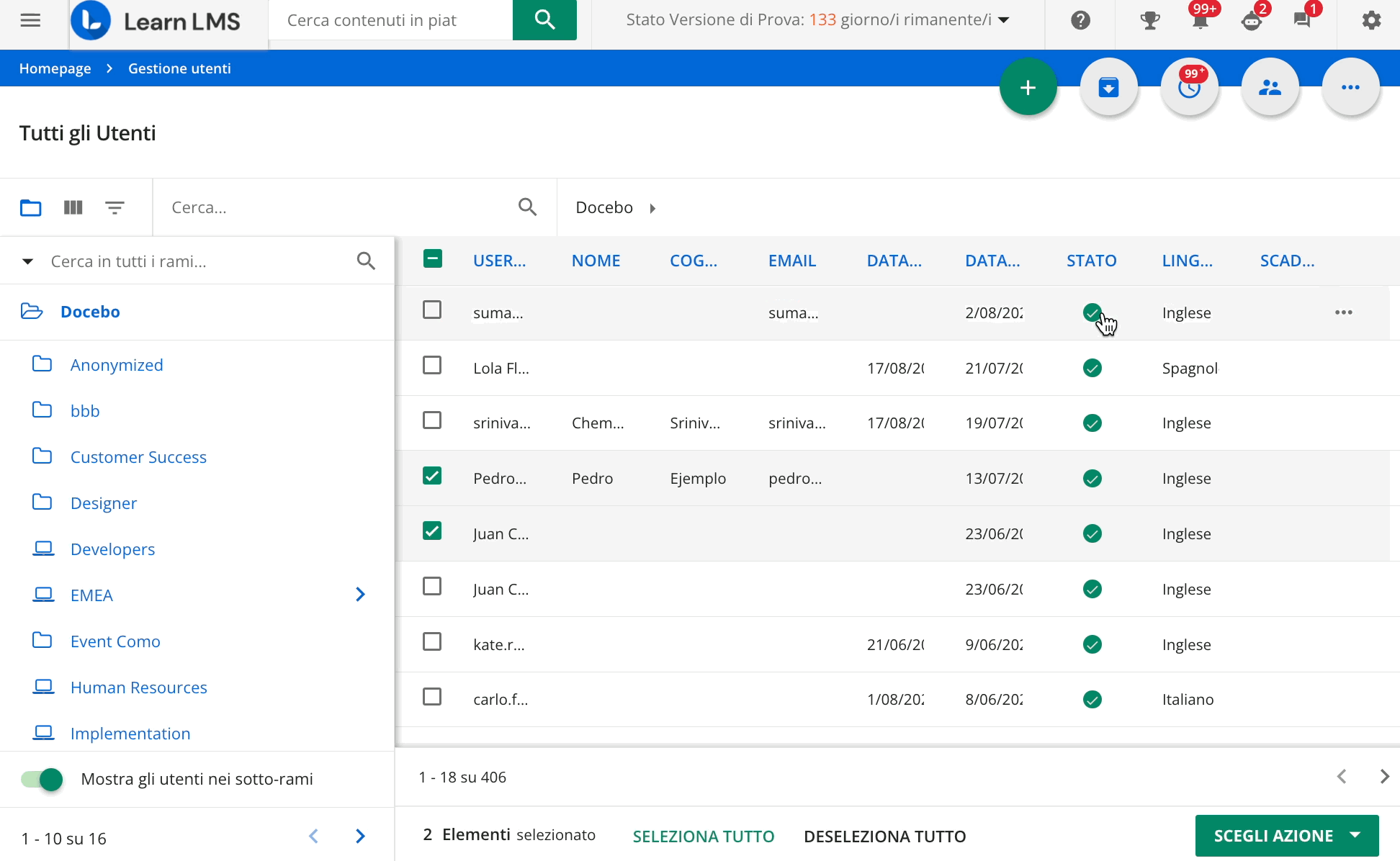Sort by the LING column header
Image resolution: width=1400 pixels, height=861 pixels.
pos(1187,261)
